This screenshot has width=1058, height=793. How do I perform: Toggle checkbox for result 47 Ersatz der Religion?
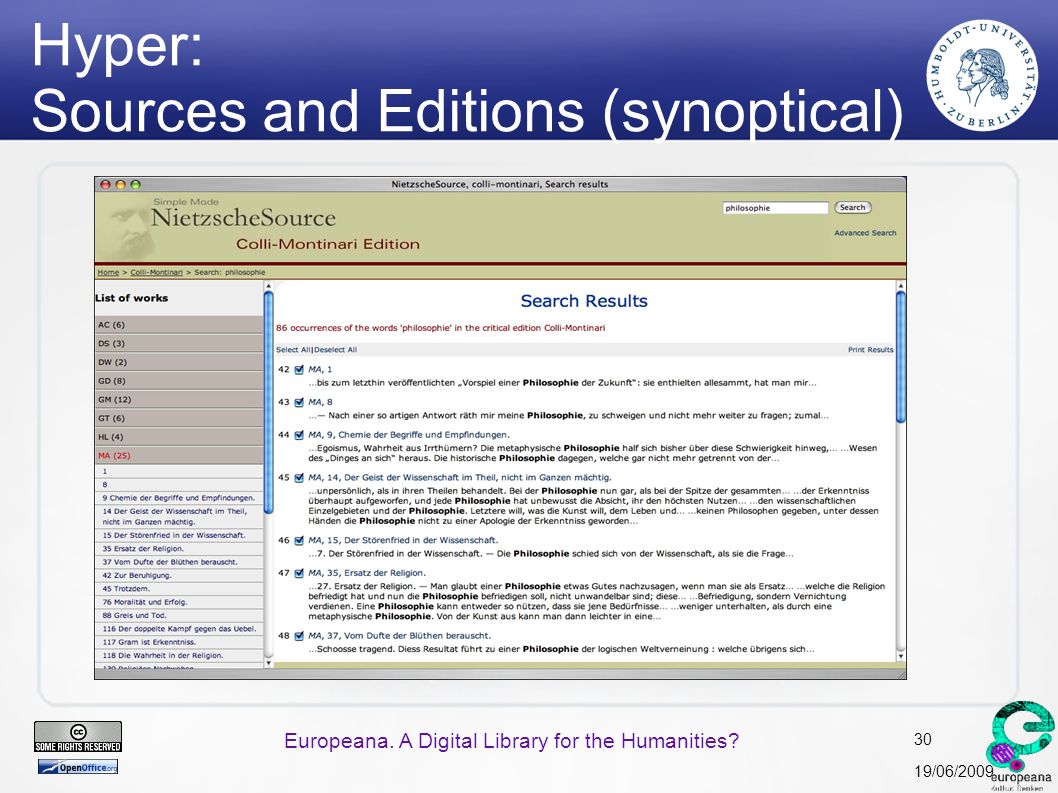coord(299,574)
